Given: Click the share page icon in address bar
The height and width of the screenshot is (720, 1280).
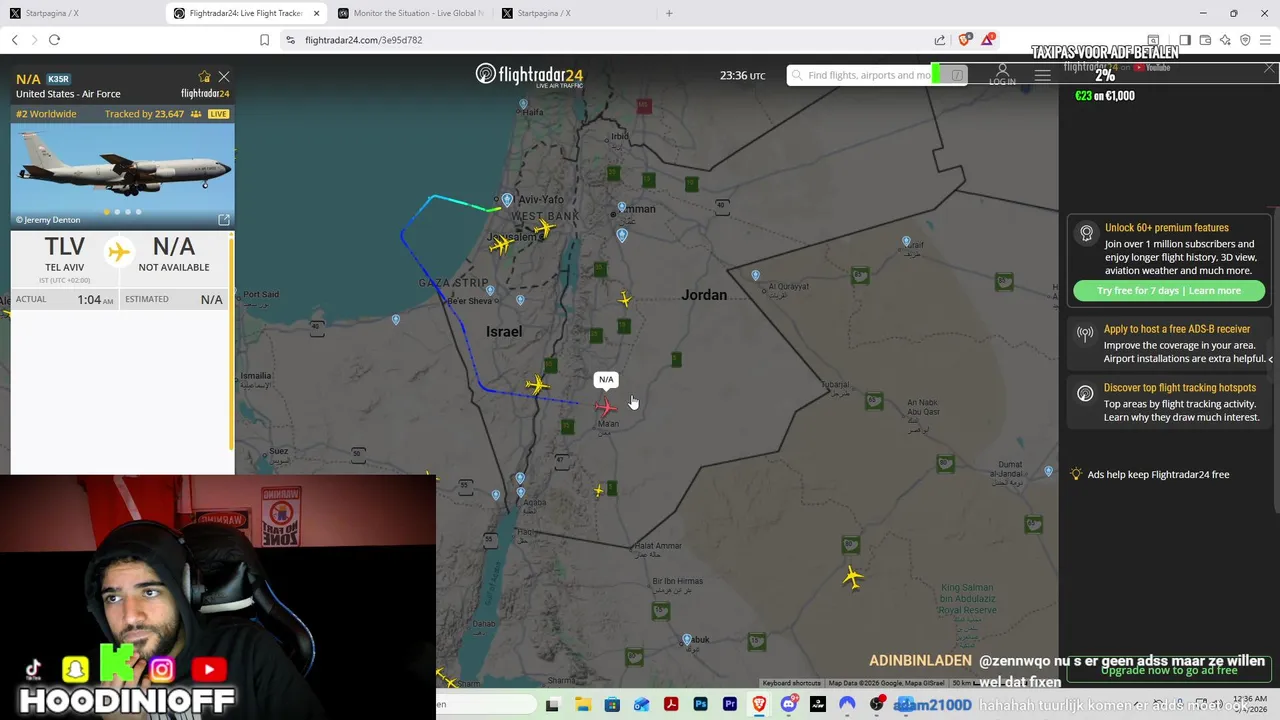Looking at the screenshot, I should click(x=940, y=40).
